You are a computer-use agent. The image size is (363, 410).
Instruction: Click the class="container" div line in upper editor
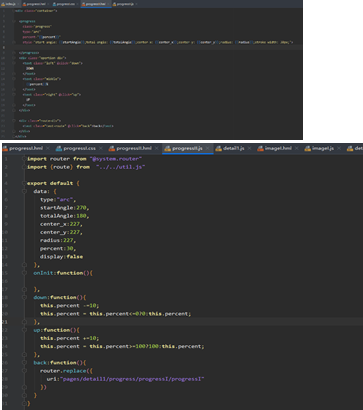[x=36, y=11]
